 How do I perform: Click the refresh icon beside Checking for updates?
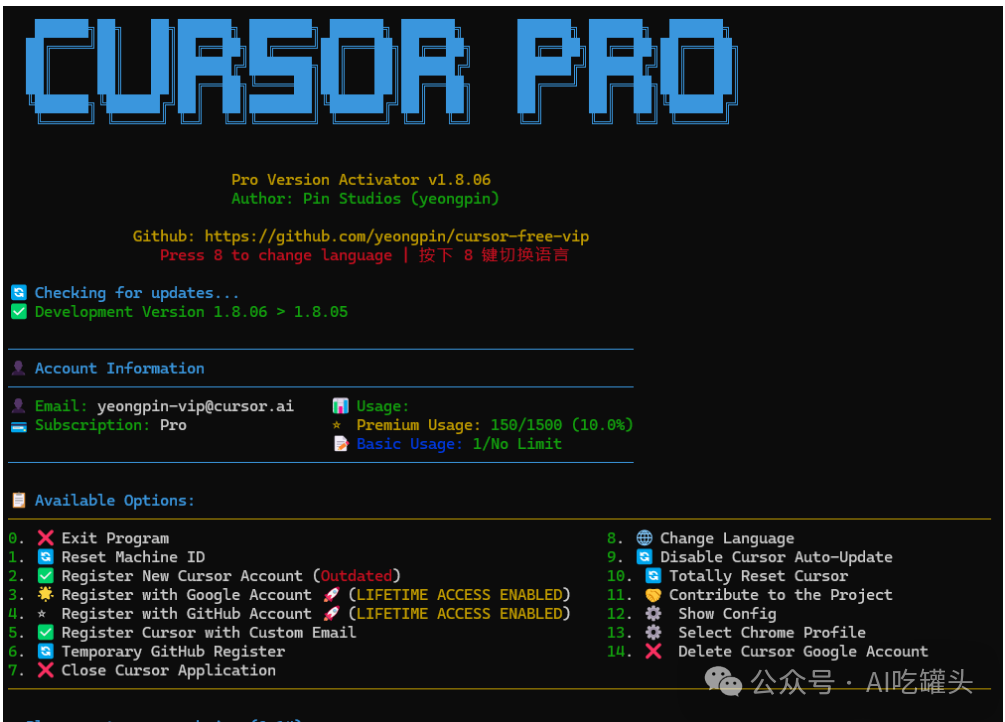click(x=19, y=292)
